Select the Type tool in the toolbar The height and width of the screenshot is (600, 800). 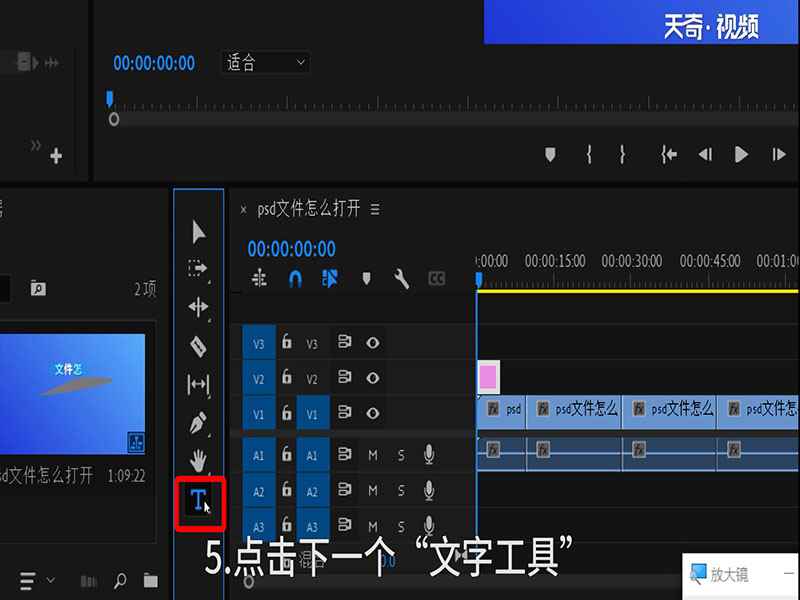197,503
